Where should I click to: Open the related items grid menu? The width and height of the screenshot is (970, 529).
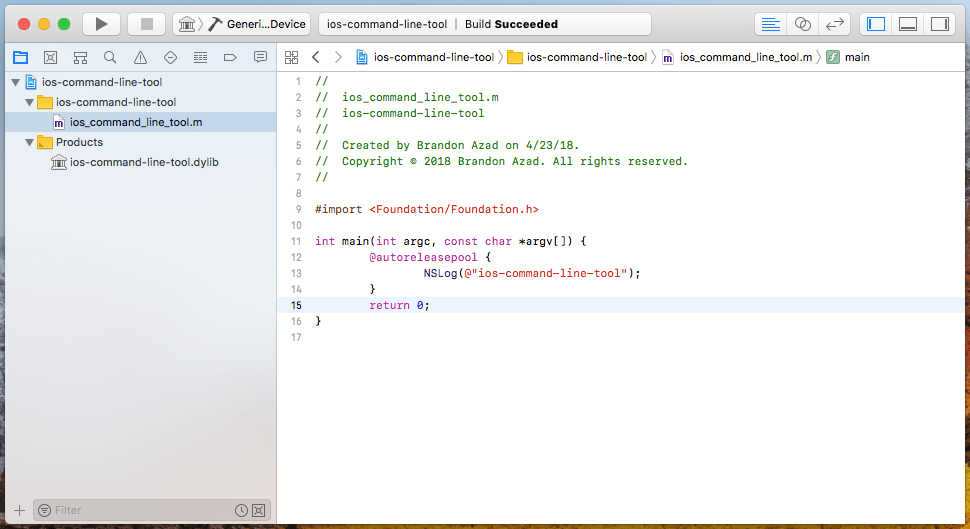291,58
